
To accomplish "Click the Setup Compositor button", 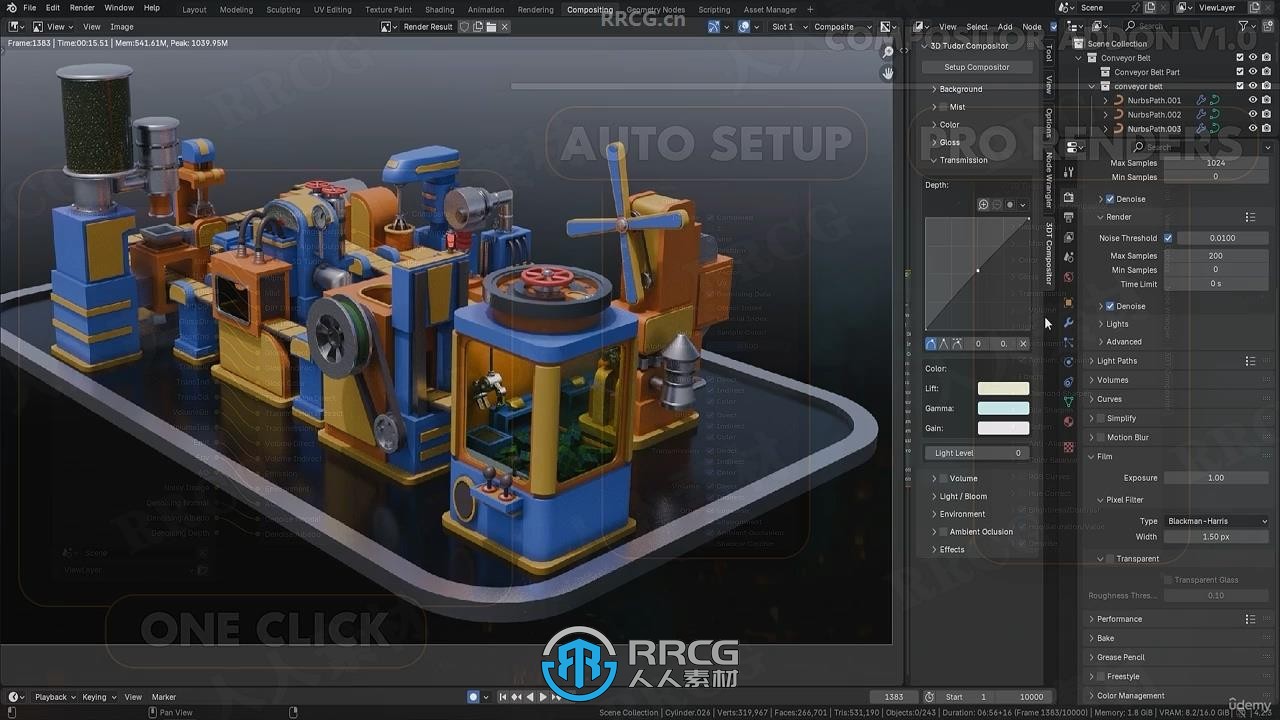I will [977, 67].
